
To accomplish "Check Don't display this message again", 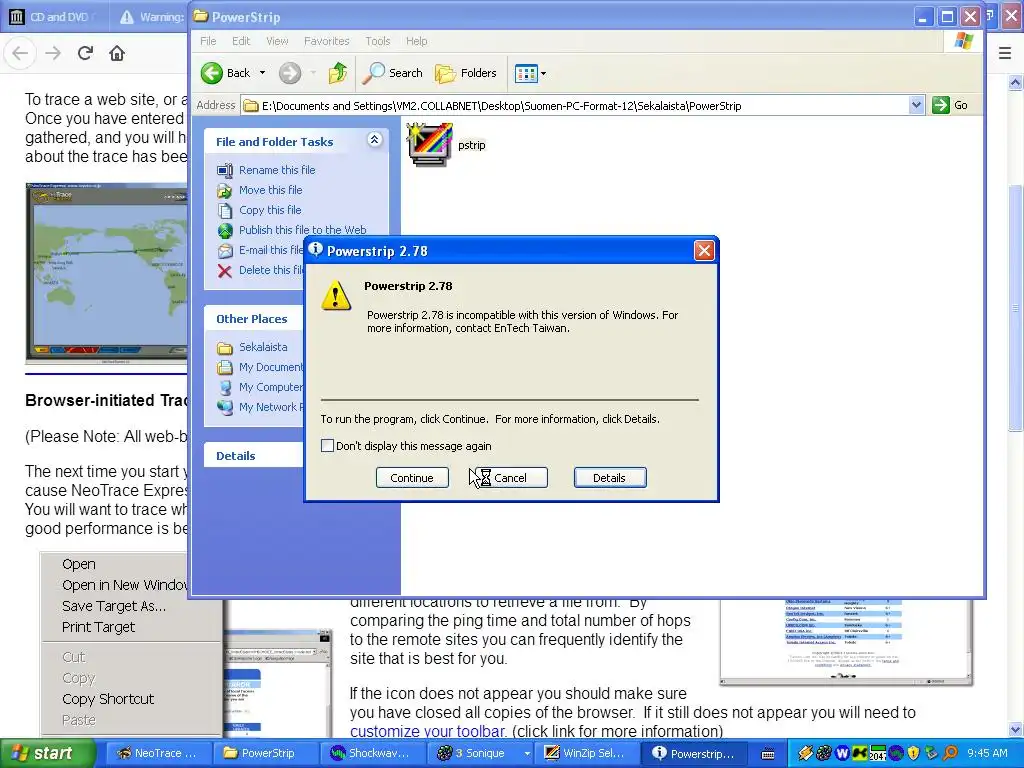I will pyautogui.click(x=327, y=446).
